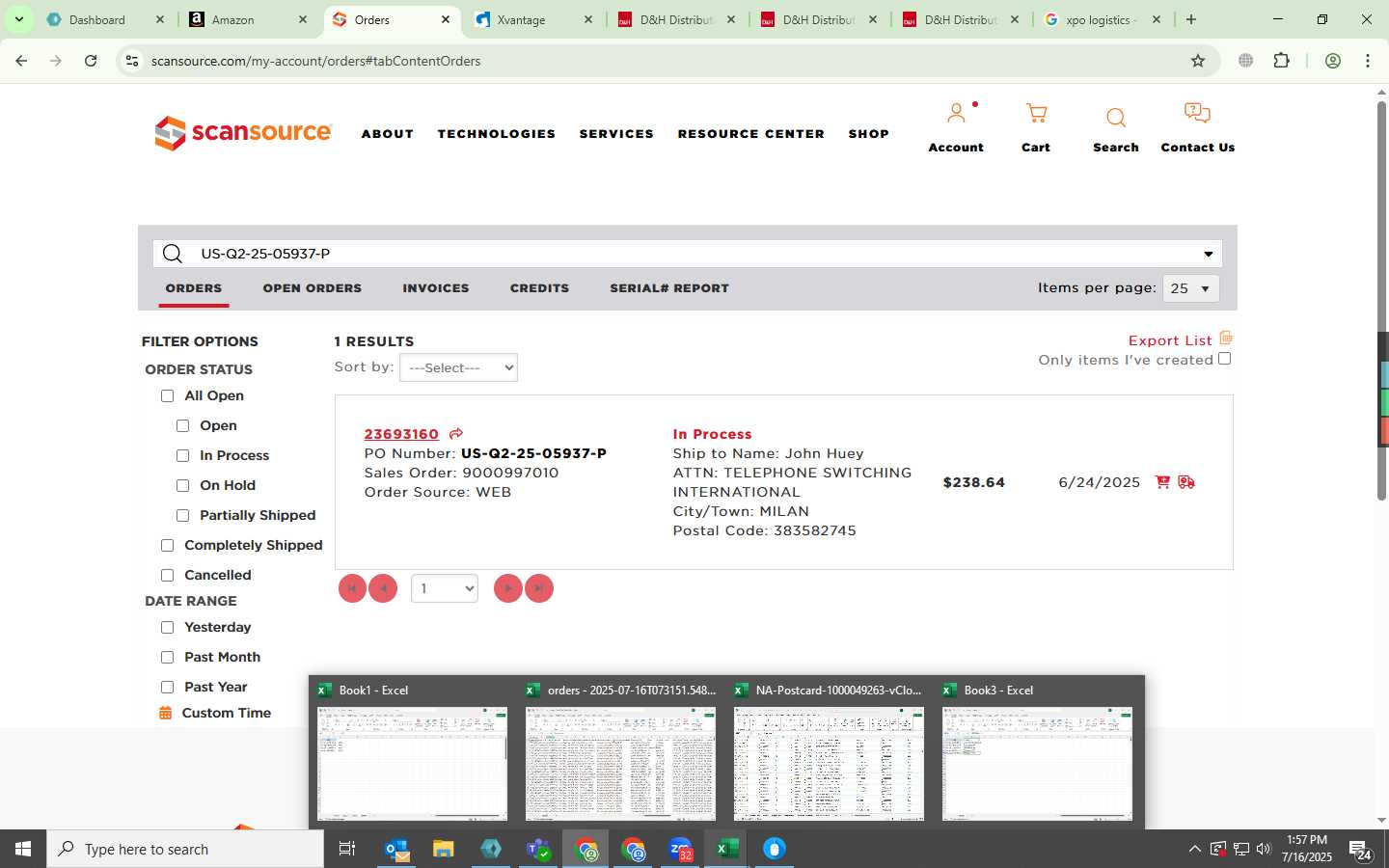Viewport: 1389px width, 868px height.
Task: Open the Chrome extensions puzzle icon
Action: pyautogui.click(x=1281, y=61)
